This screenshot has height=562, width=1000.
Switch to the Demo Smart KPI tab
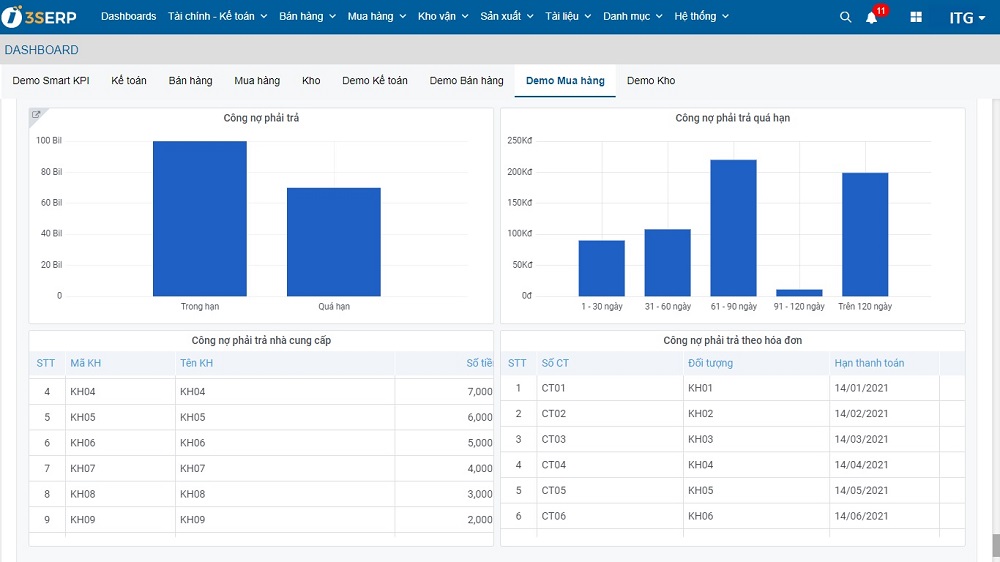click(51, 81)
